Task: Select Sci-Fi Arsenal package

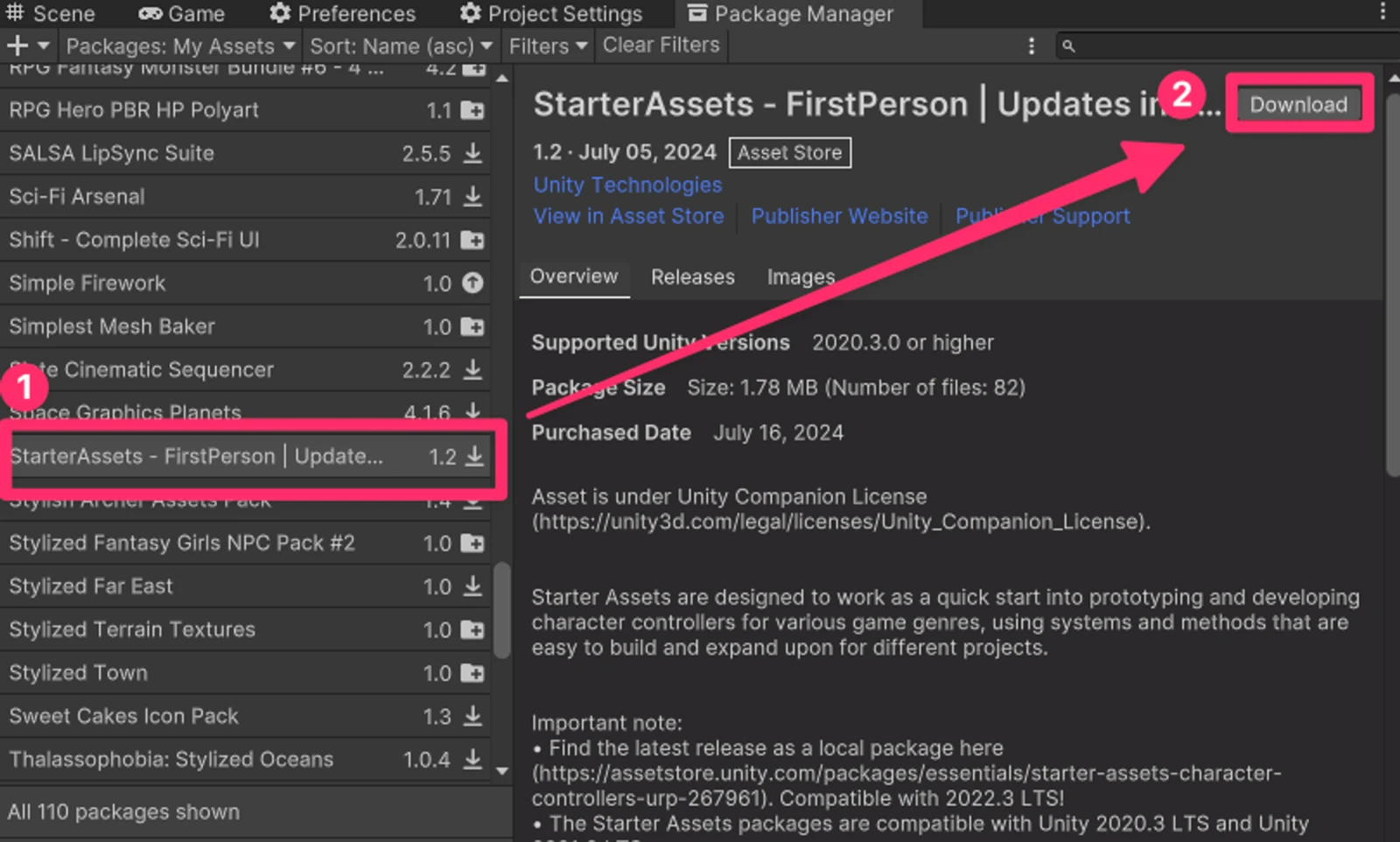Action: pyautogui.click(x=245, y=196)
